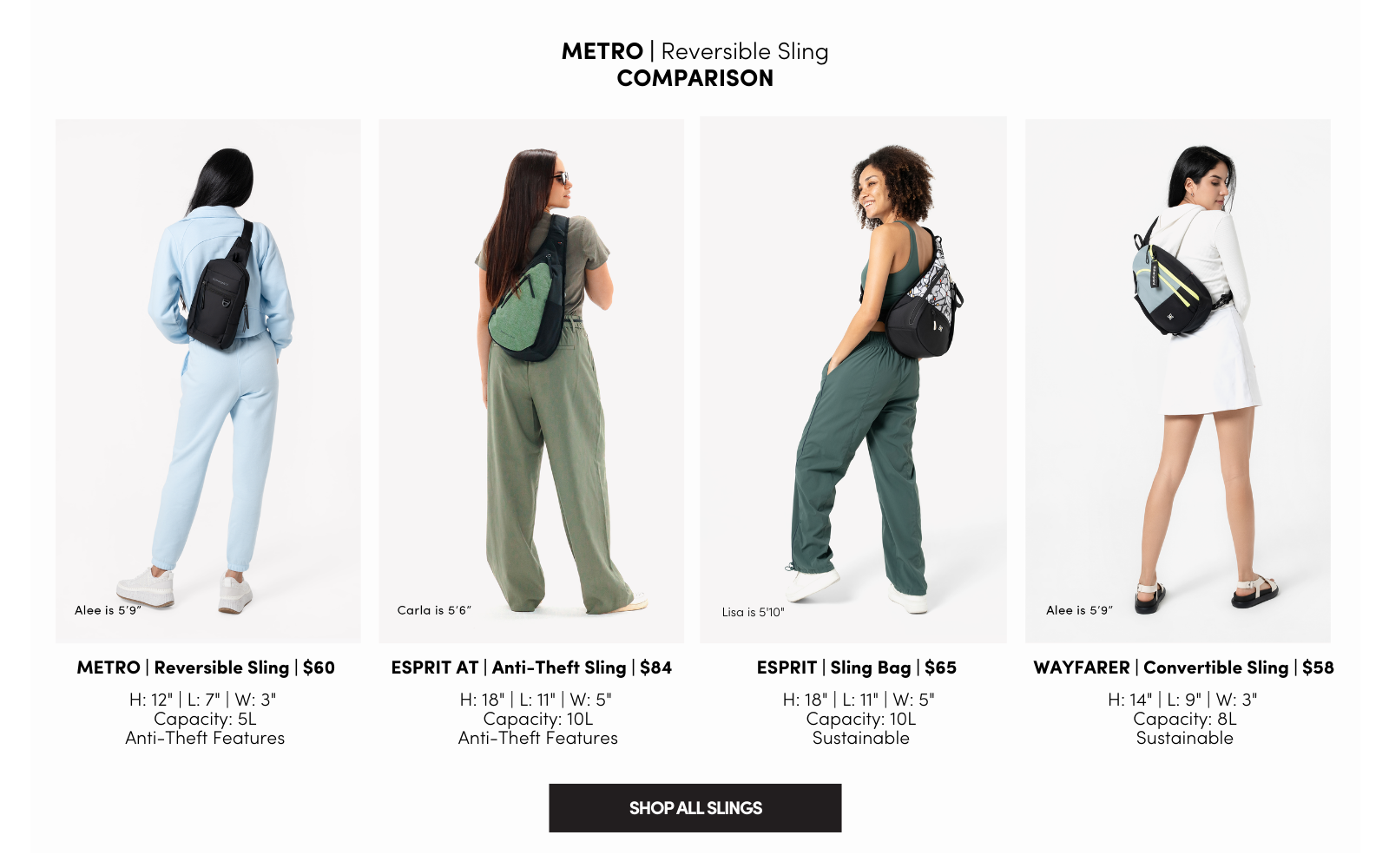Open the ESPRIT AT Anti-Theft Sling photo
1389x868 pixels.
pyautogui.click(x=531, y=381)
